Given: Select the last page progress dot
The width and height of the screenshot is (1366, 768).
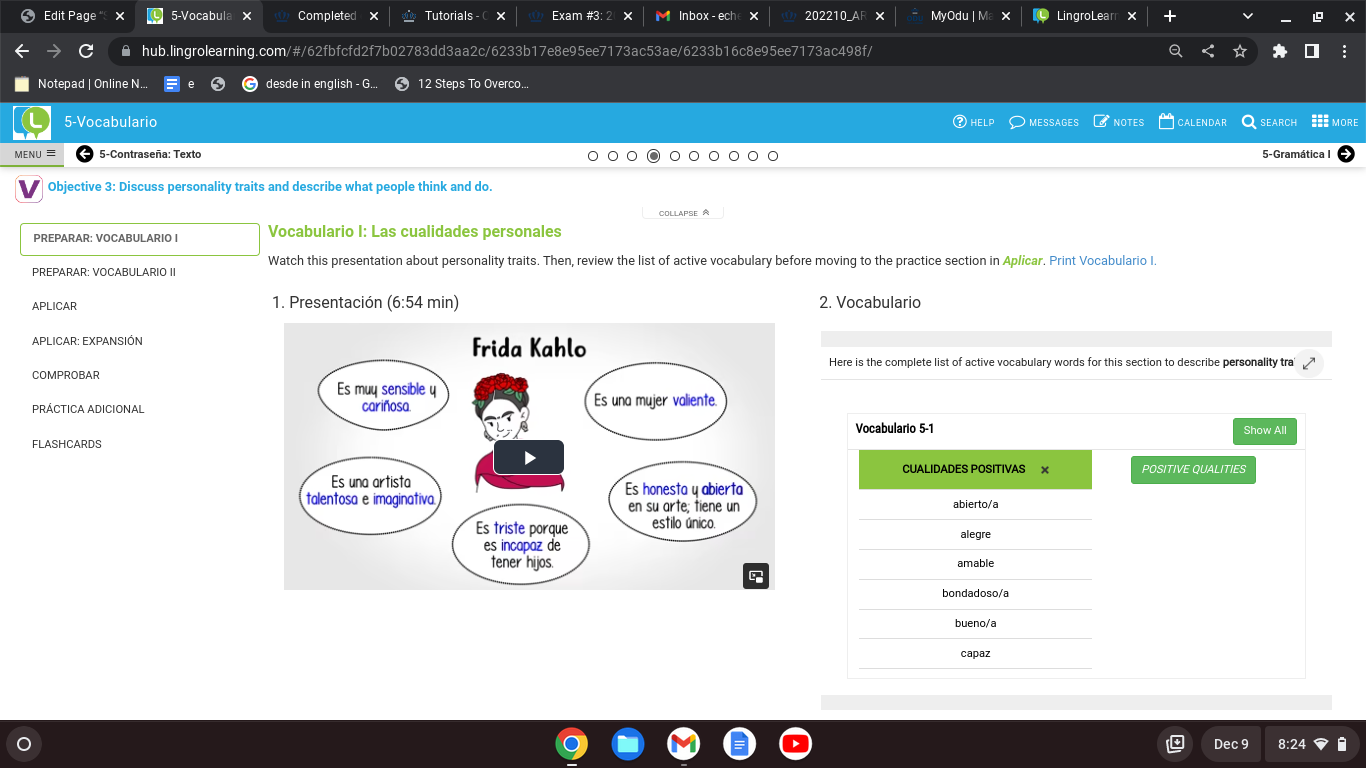Looking at the screenshot, I should pos(773,156).
